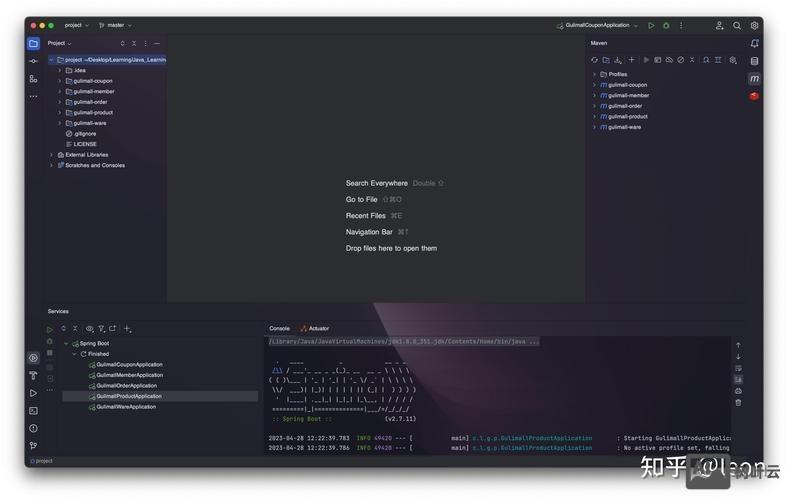Click the project status bar breadcrumb
This screenshot has width=788, height=500.
pos(42,461)
